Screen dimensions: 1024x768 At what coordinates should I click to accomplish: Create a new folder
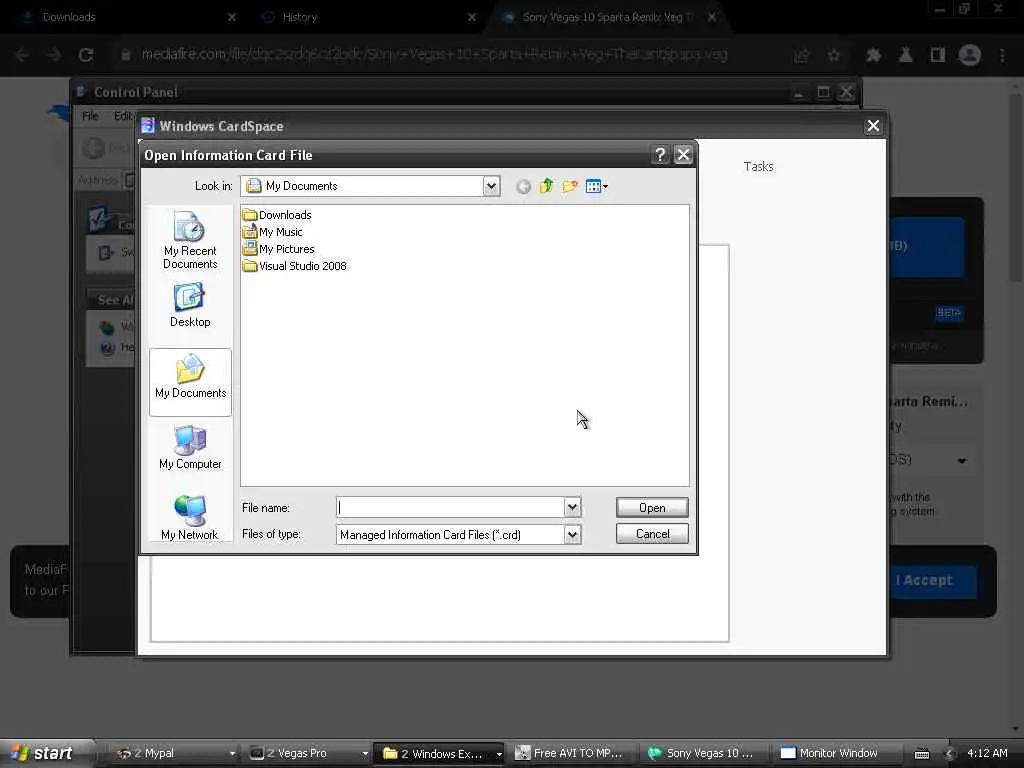coord(570,186)
